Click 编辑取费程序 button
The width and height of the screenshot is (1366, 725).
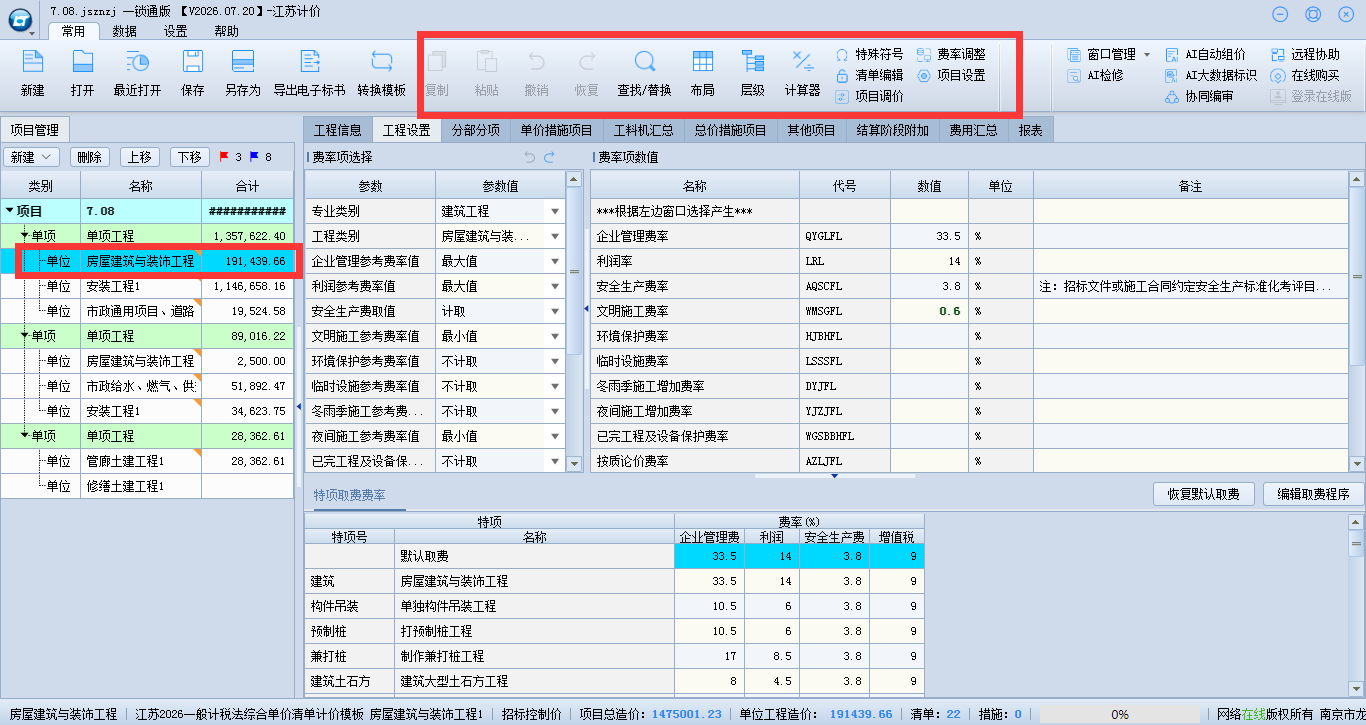[x=1314, y=494]
